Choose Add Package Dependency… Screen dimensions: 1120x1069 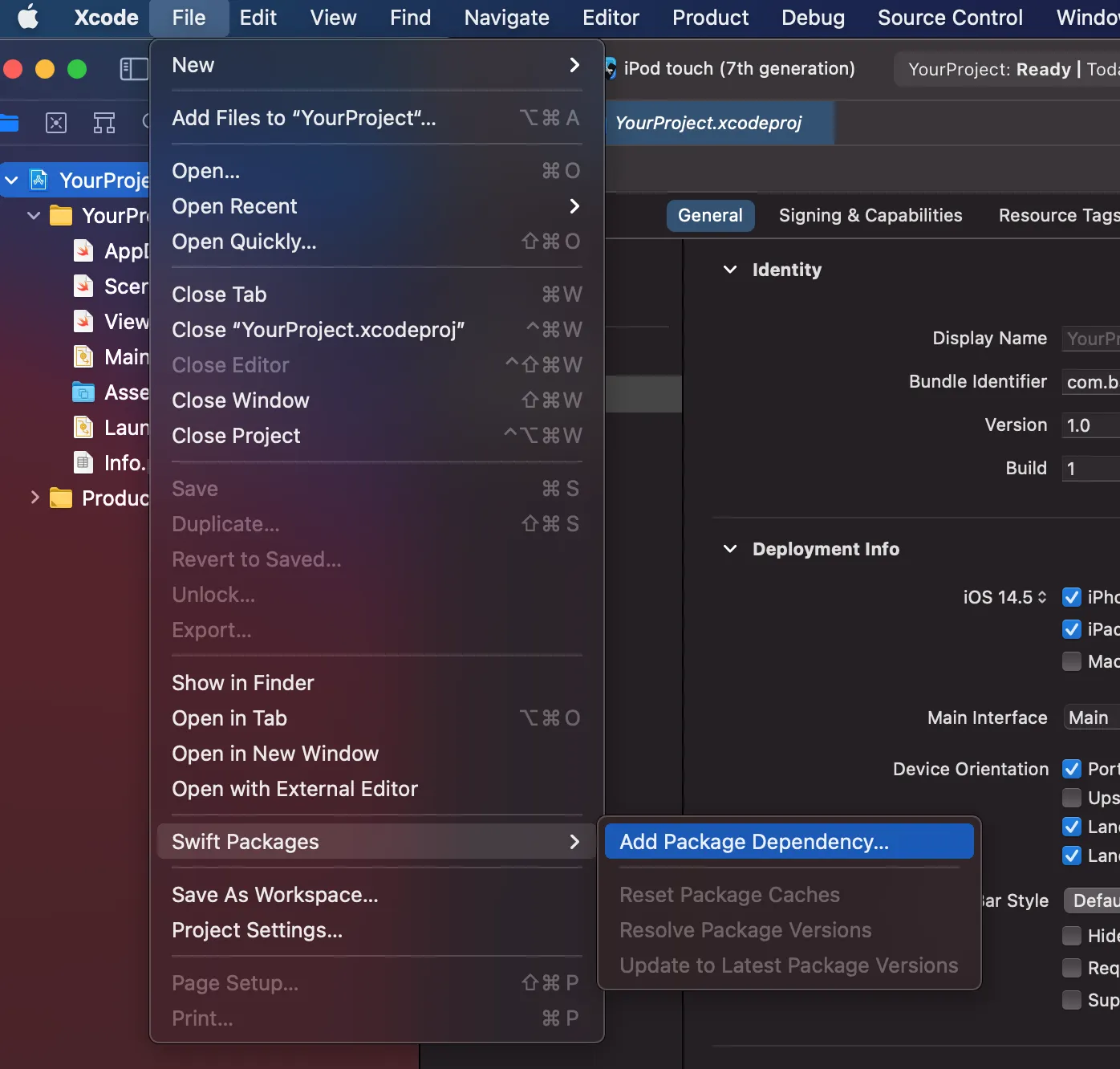(x=789, y=842)
